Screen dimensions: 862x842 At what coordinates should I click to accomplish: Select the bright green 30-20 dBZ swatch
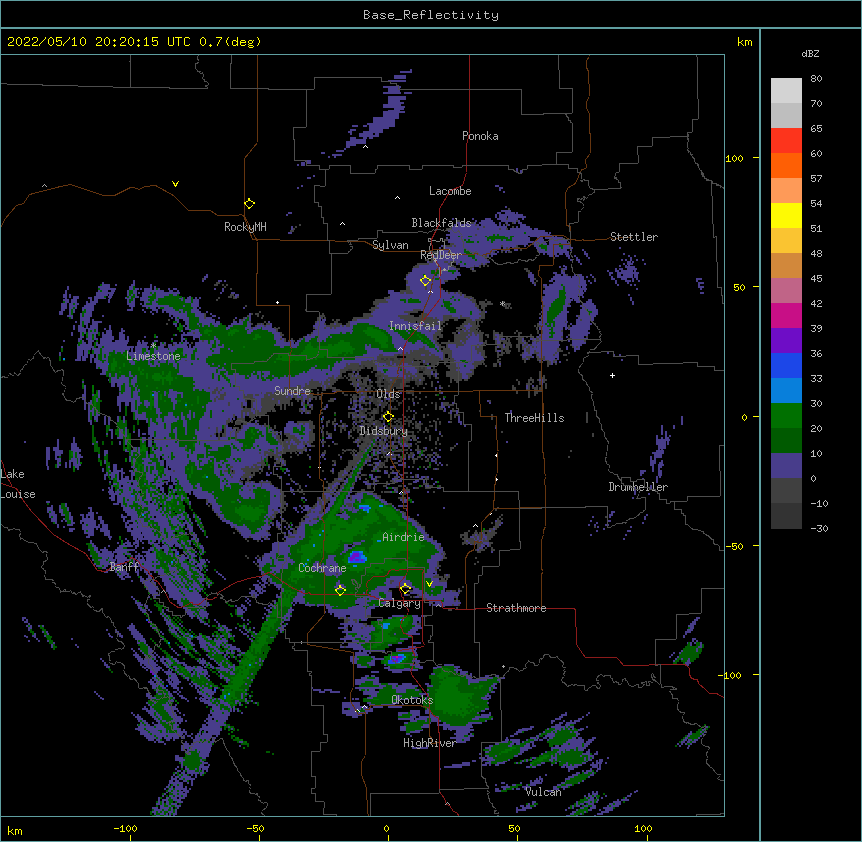[786, 416]
